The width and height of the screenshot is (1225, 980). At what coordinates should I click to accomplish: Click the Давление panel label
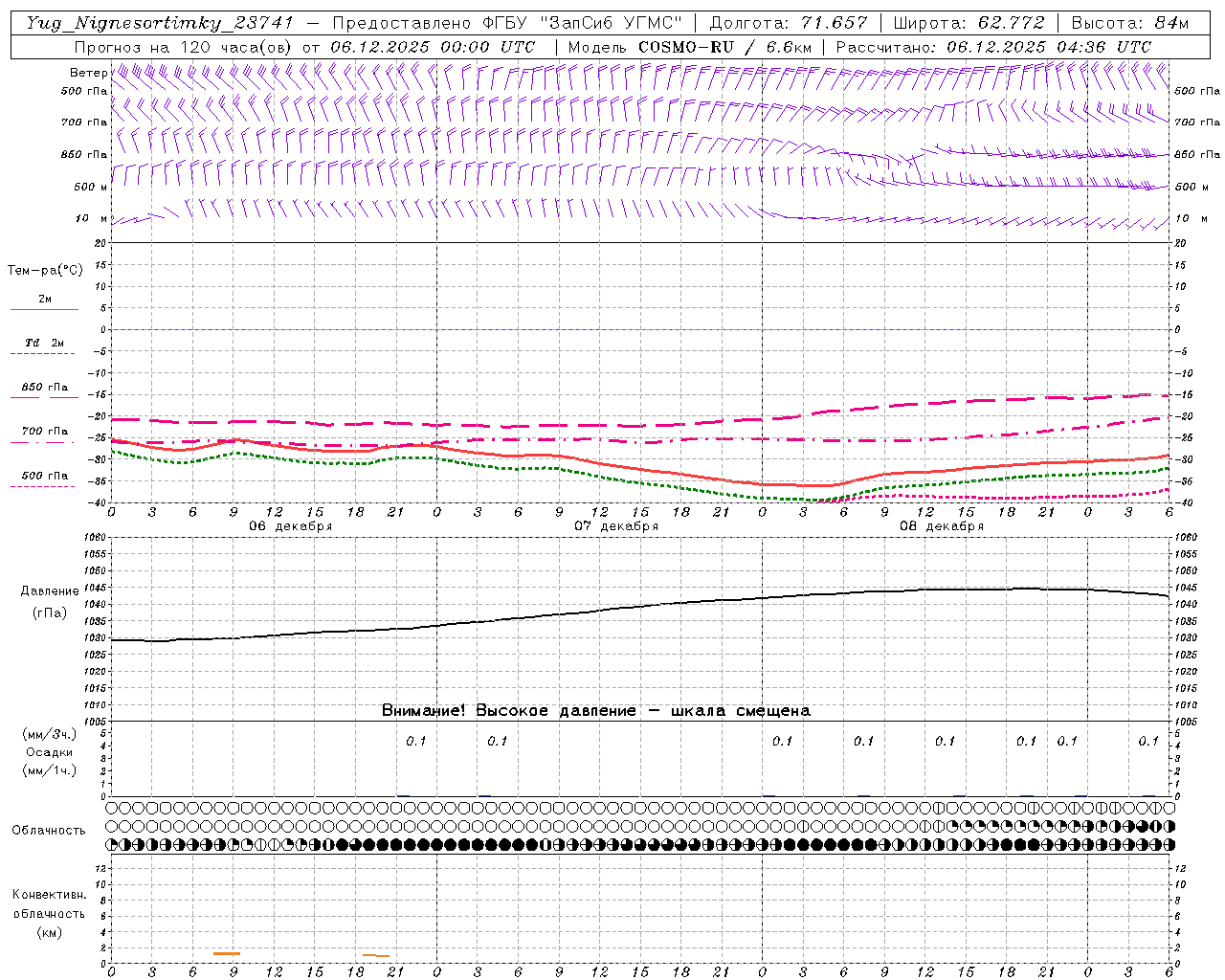tap(50, 591)
